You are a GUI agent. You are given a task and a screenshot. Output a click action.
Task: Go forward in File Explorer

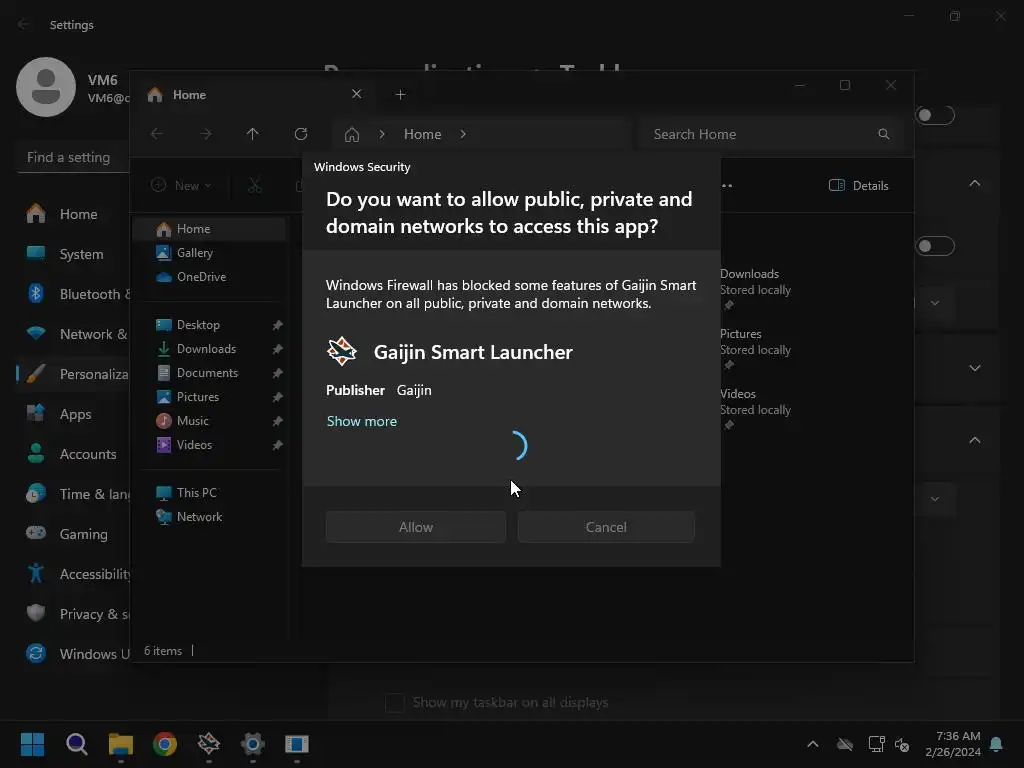pyautogui.click(x=205, y=134)
